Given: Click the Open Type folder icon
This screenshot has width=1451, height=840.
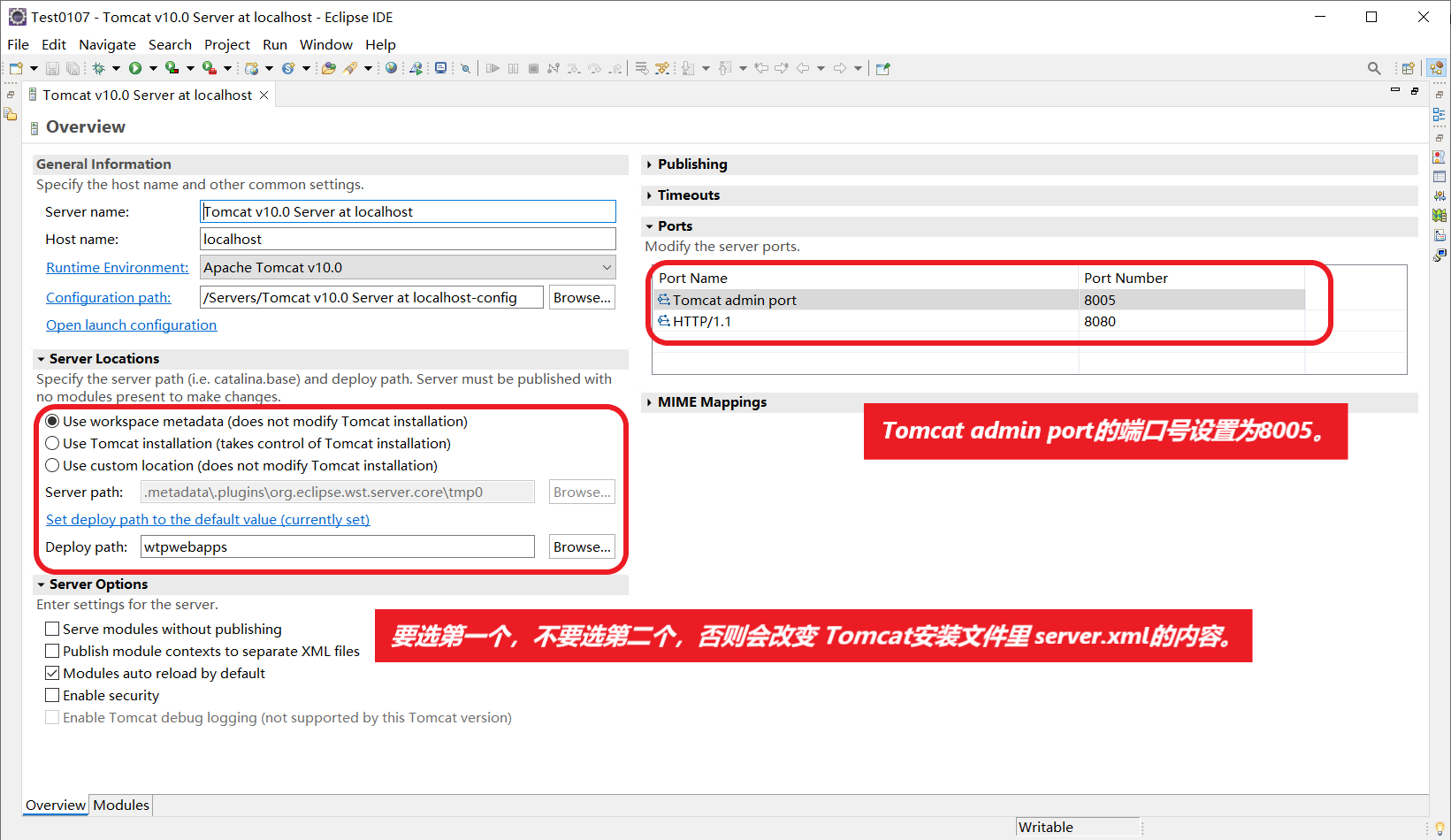Looking at the screenshot, I should [329, 68].
